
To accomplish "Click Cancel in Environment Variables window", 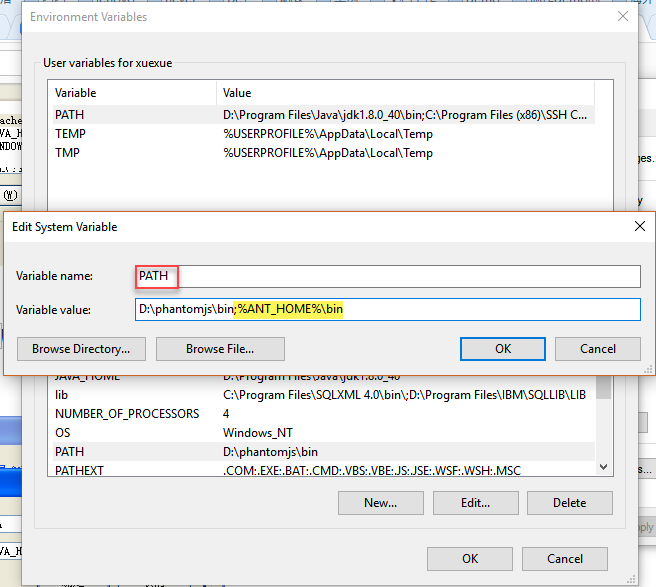I will click(x=564, y=559).
